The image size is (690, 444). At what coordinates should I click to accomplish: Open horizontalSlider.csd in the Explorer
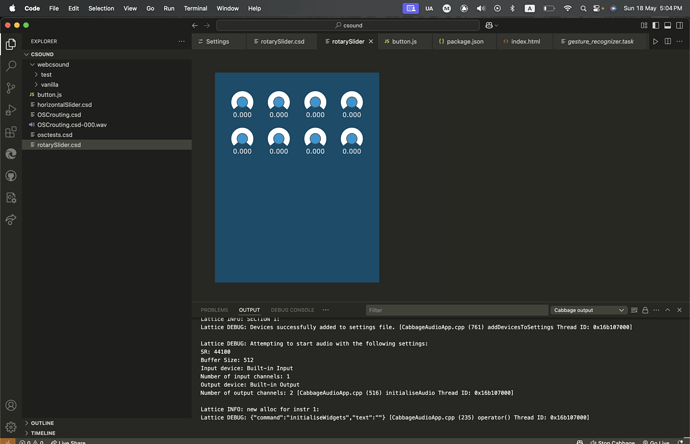tap(106, 105)
